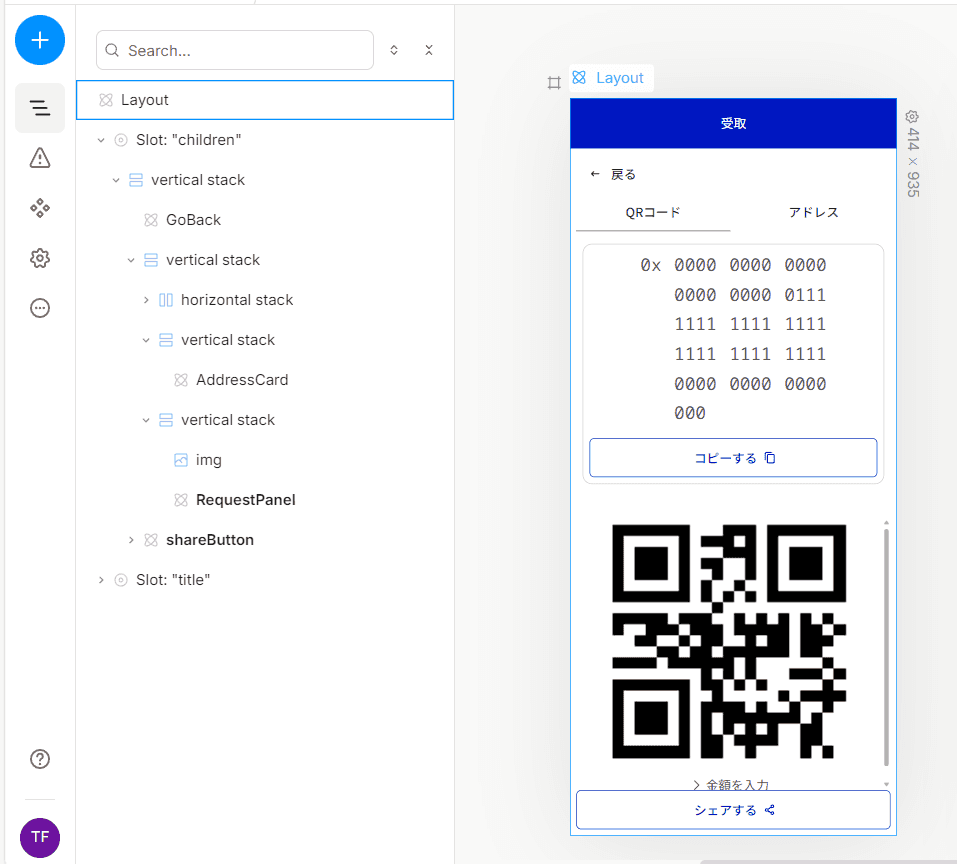
Task: Open the components icon in sidebar
Action: (40, 208)
